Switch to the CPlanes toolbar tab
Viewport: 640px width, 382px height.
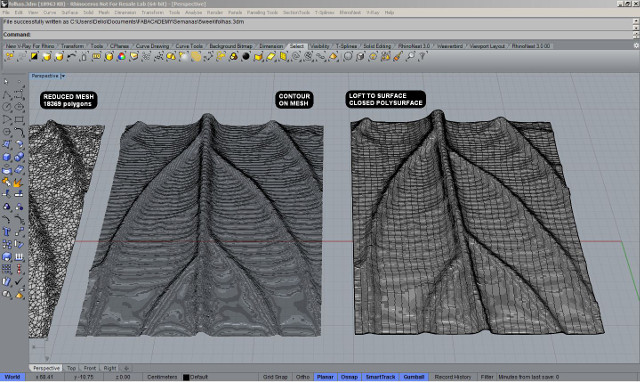click(x=119, y=46)
